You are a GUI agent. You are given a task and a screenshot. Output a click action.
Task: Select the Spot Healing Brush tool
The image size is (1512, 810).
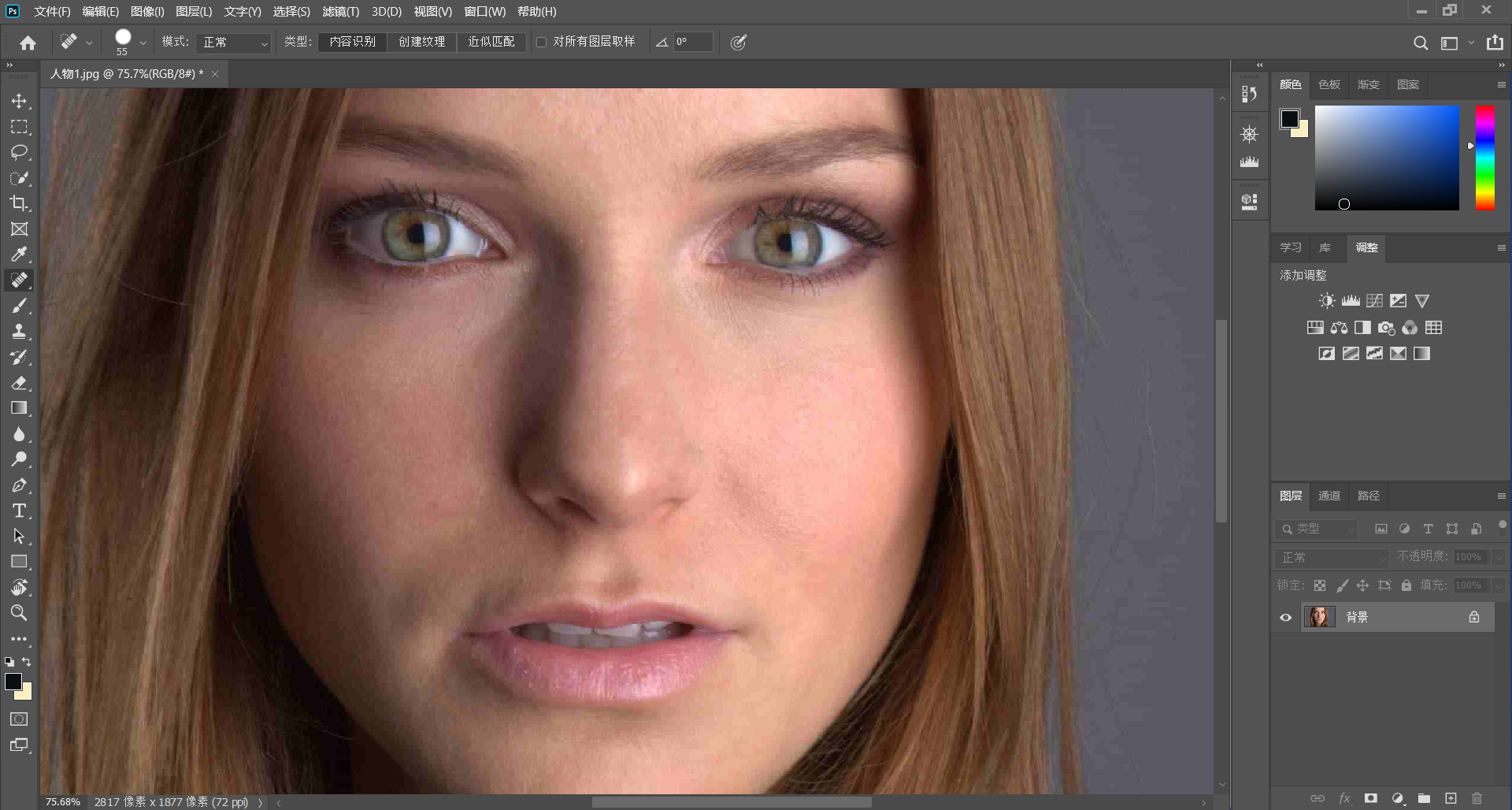pyautogui.click(x=19, y=280)
